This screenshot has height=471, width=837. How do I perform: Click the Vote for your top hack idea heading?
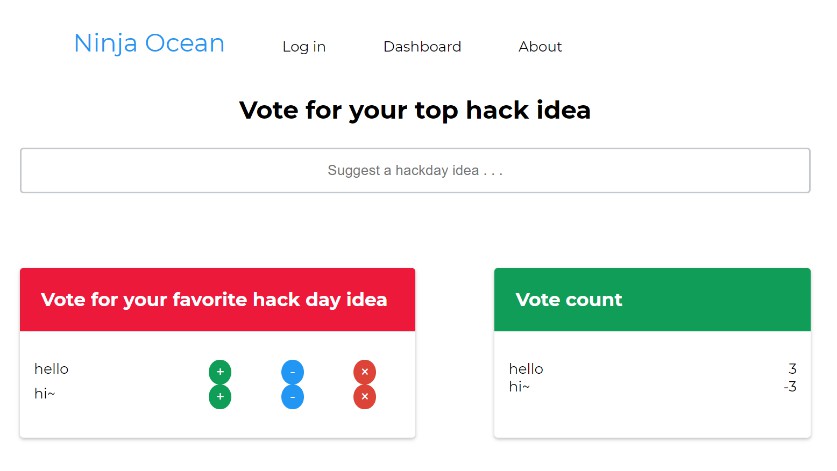tap(415, 110)
